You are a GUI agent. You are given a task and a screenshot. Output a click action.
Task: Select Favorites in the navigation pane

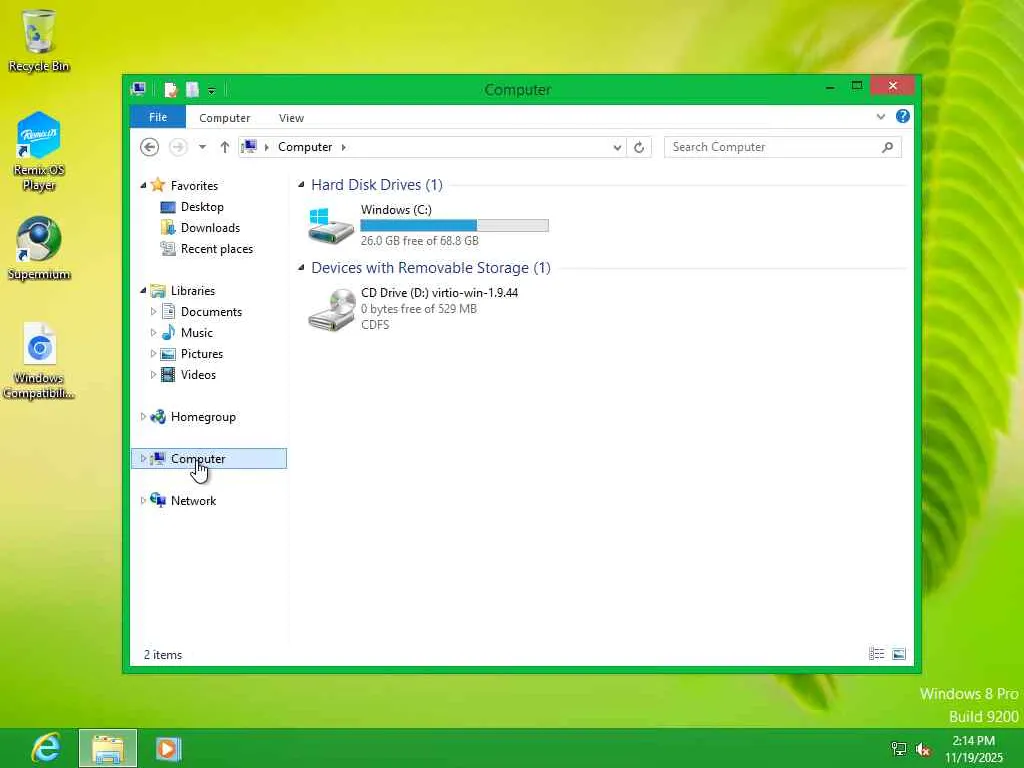194,185
